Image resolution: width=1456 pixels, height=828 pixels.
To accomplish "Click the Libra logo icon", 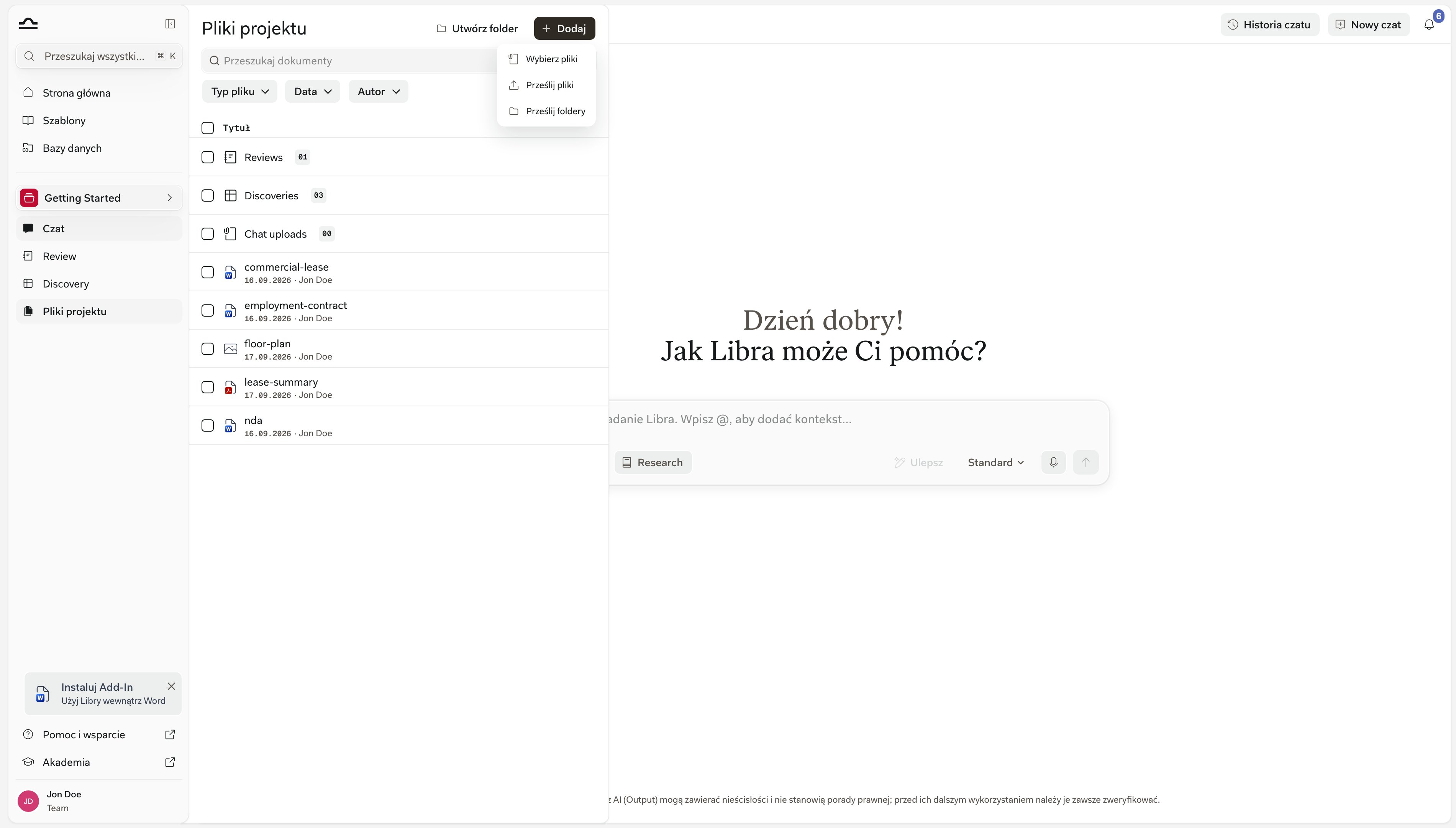I will 28,23.
